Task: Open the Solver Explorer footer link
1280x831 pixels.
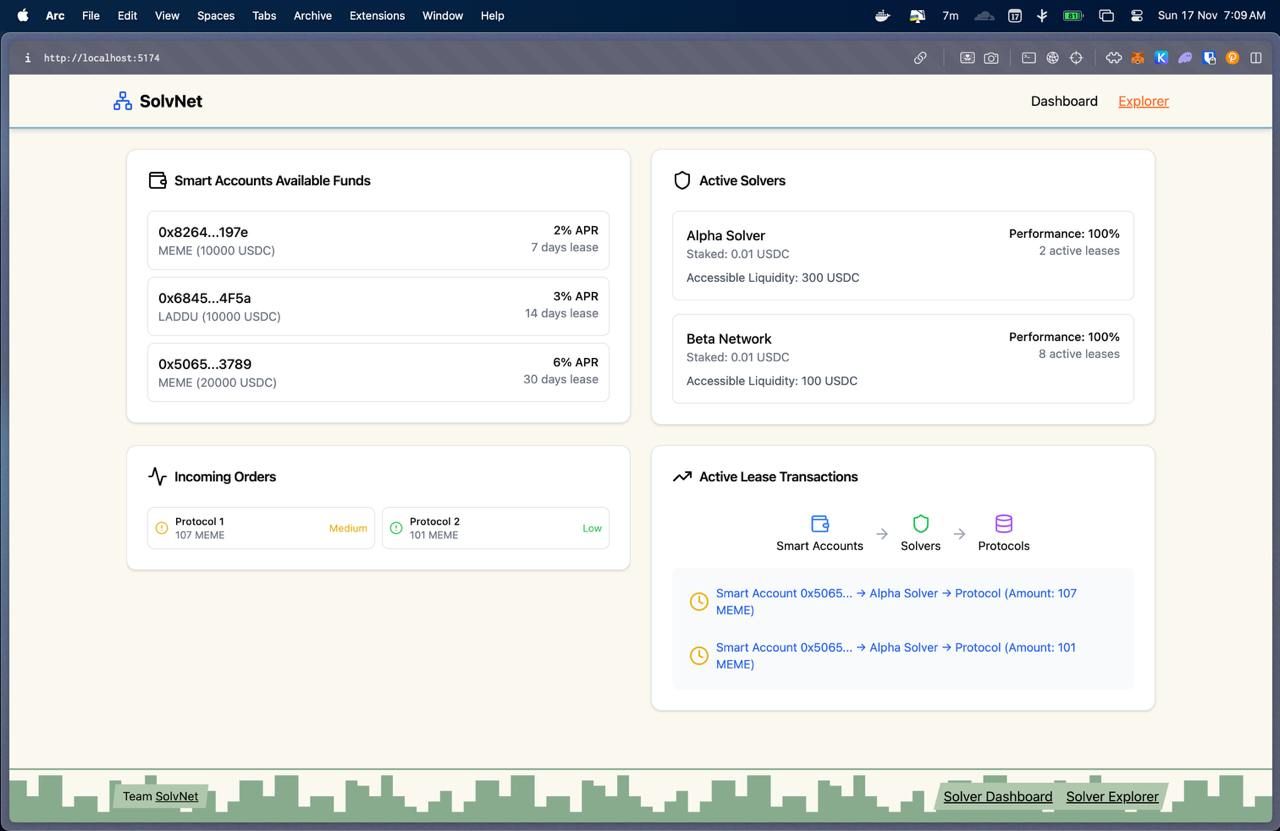Action: (1112, 796)
